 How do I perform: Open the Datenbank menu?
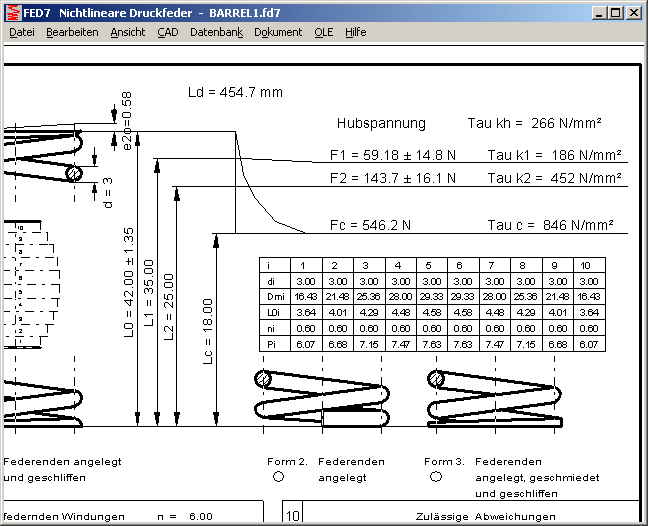pos(216,32)
